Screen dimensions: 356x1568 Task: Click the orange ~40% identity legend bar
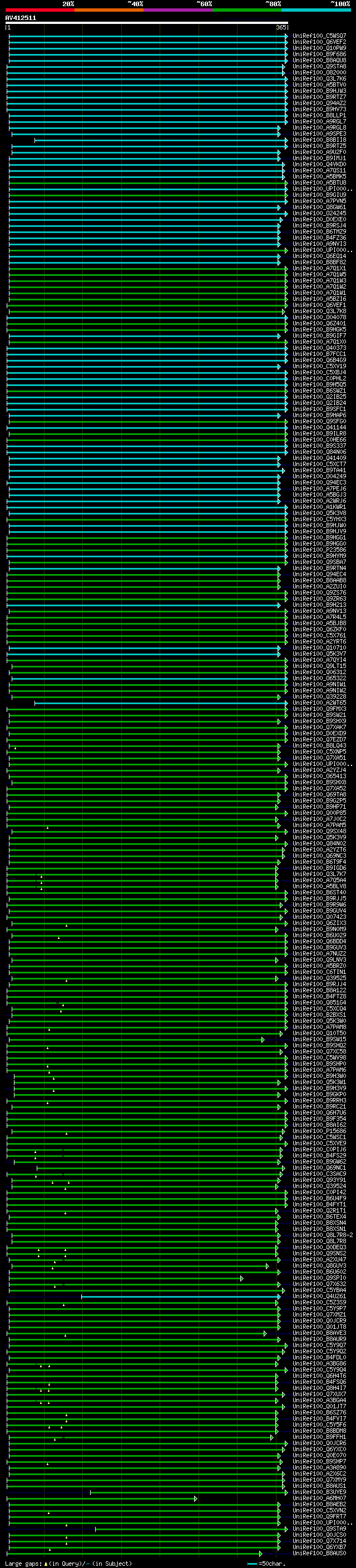109,10
